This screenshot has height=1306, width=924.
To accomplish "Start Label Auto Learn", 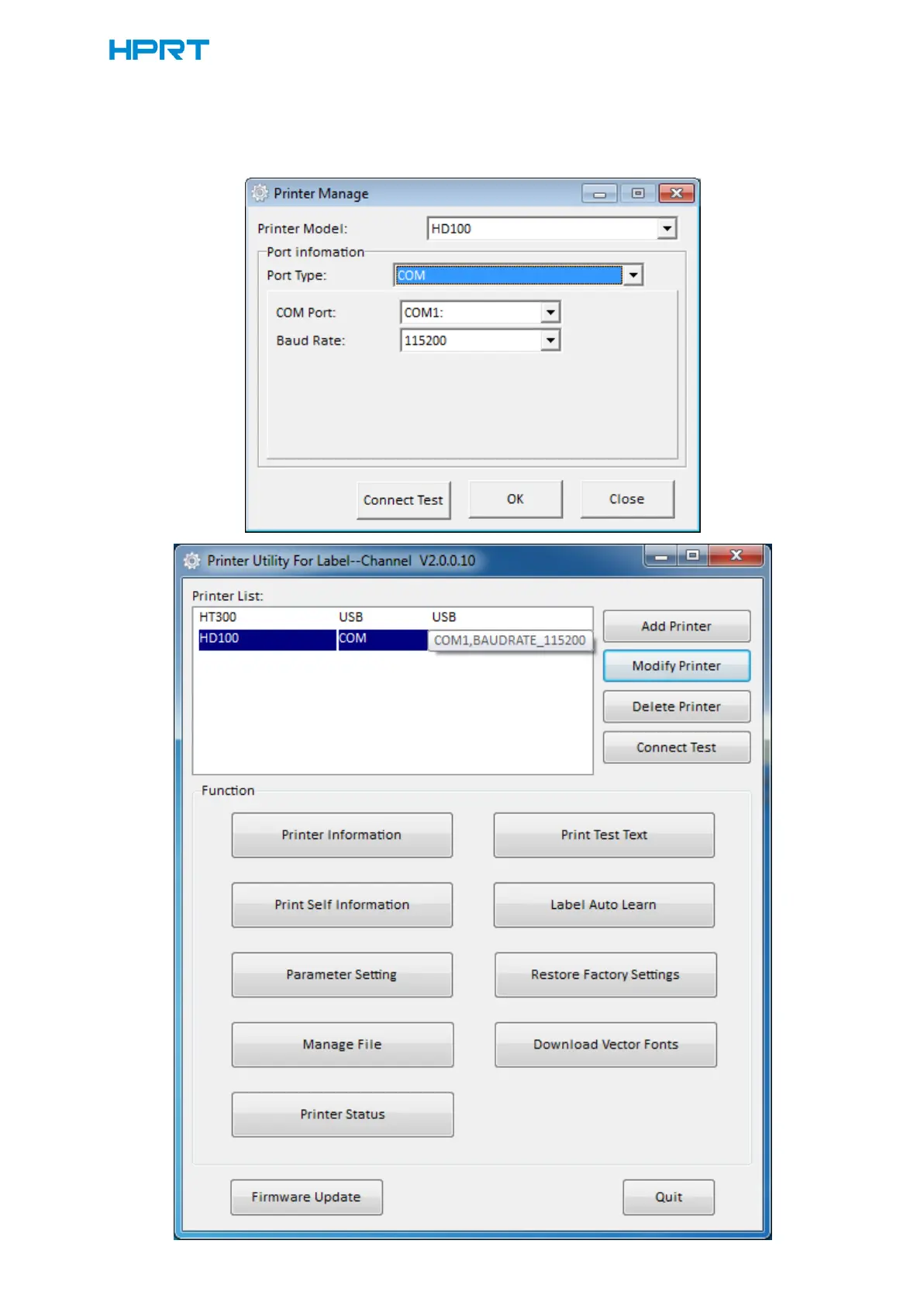I will (604, 904).
